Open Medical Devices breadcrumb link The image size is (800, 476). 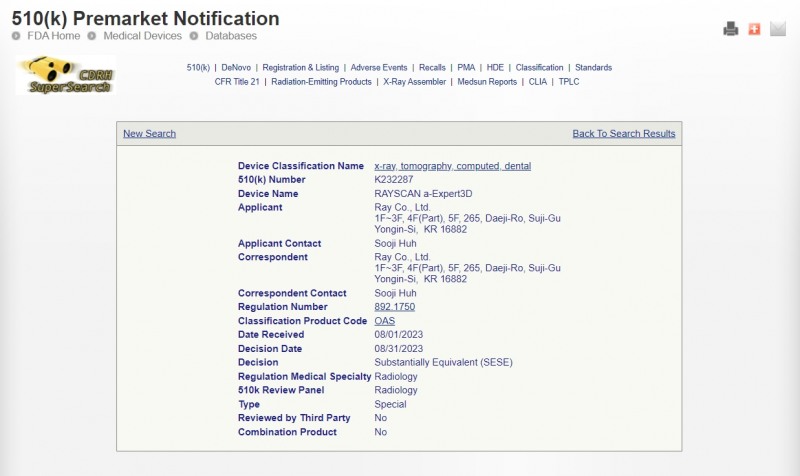[143, 36]
